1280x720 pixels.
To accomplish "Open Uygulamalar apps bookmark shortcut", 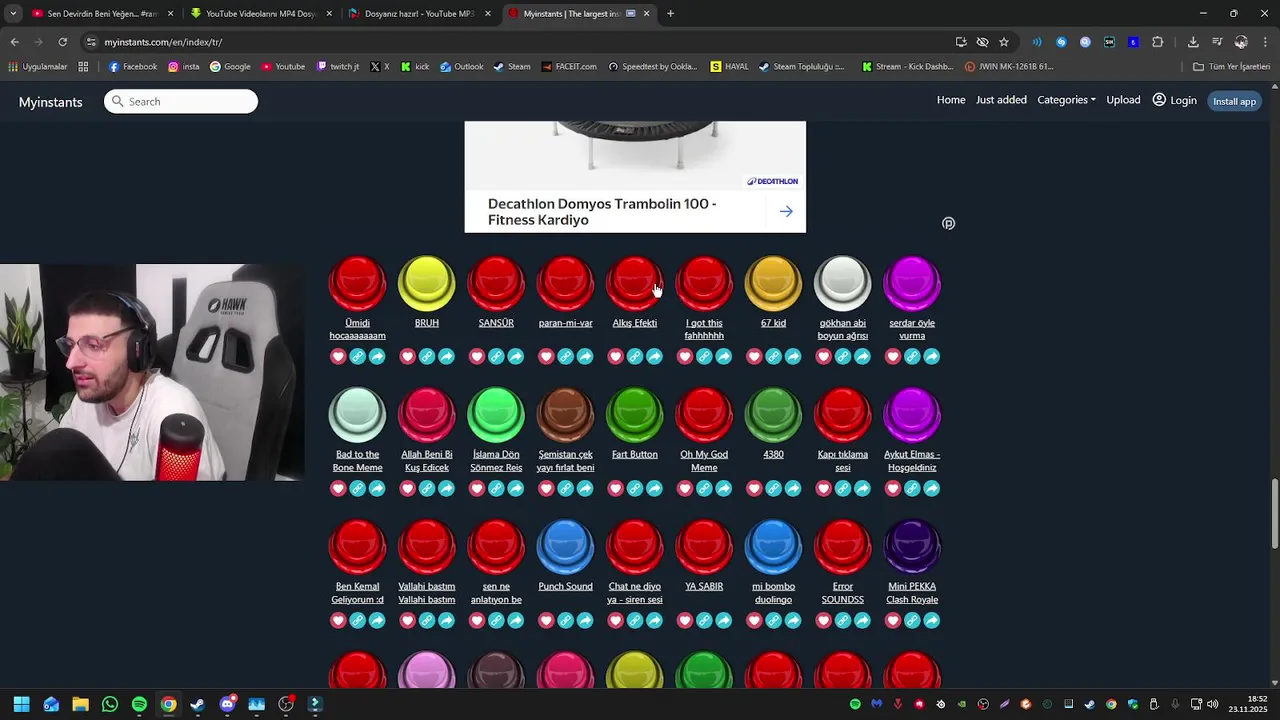I will (x=38, y=67).
